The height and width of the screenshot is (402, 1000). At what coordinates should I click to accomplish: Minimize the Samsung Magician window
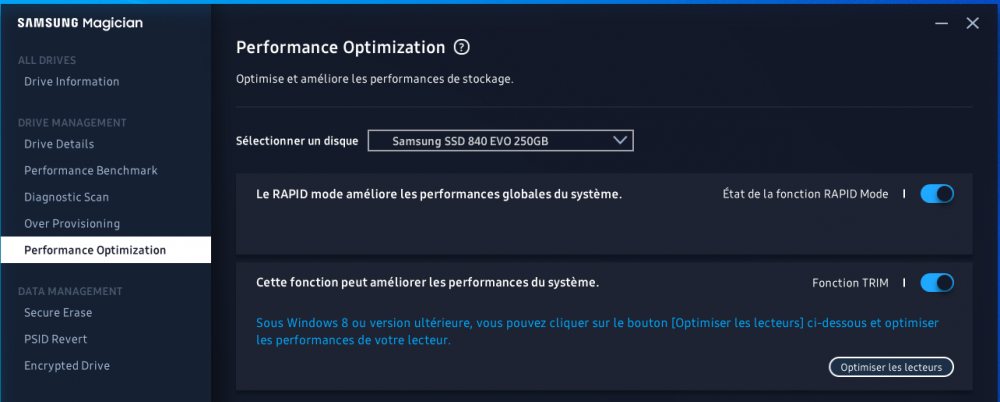(x=941, y=23)
